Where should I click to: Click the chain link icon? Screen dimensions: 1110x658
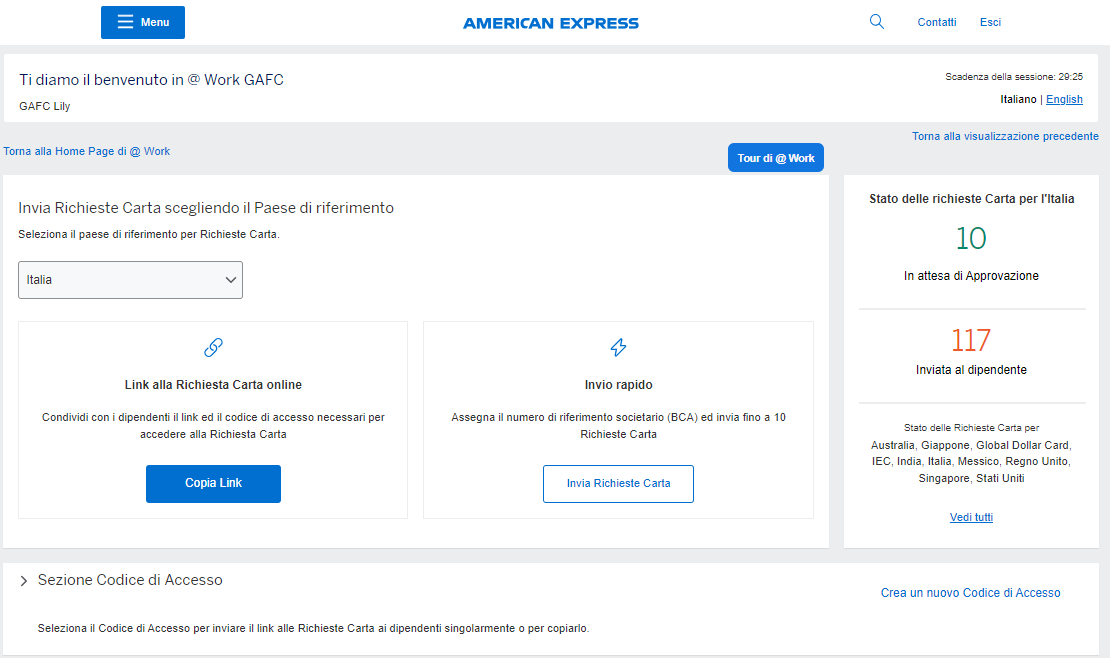point(213,347)
